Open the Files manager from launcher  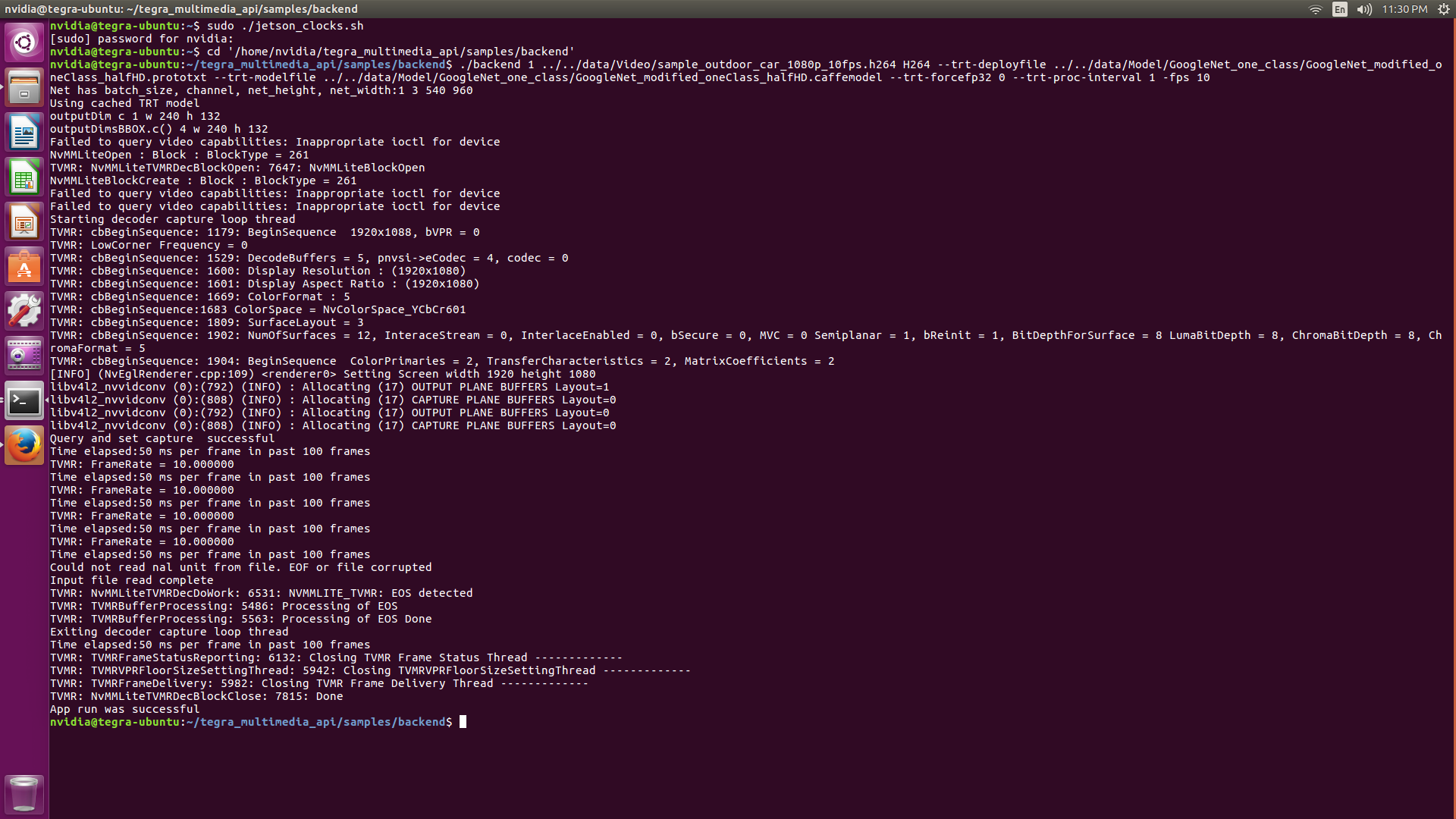[x=24, y=88]
